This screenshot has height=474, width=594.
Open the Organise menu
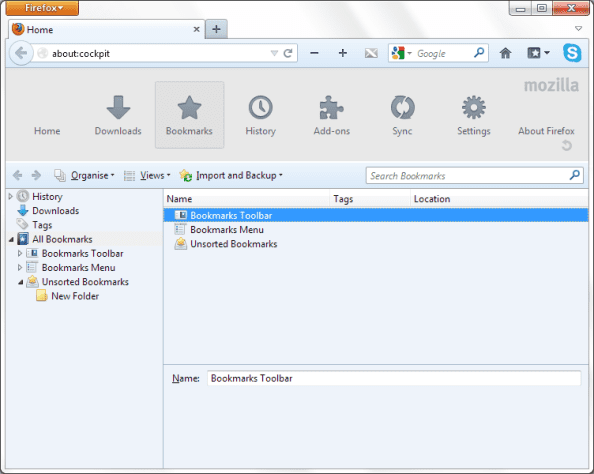tap(84, 175)
